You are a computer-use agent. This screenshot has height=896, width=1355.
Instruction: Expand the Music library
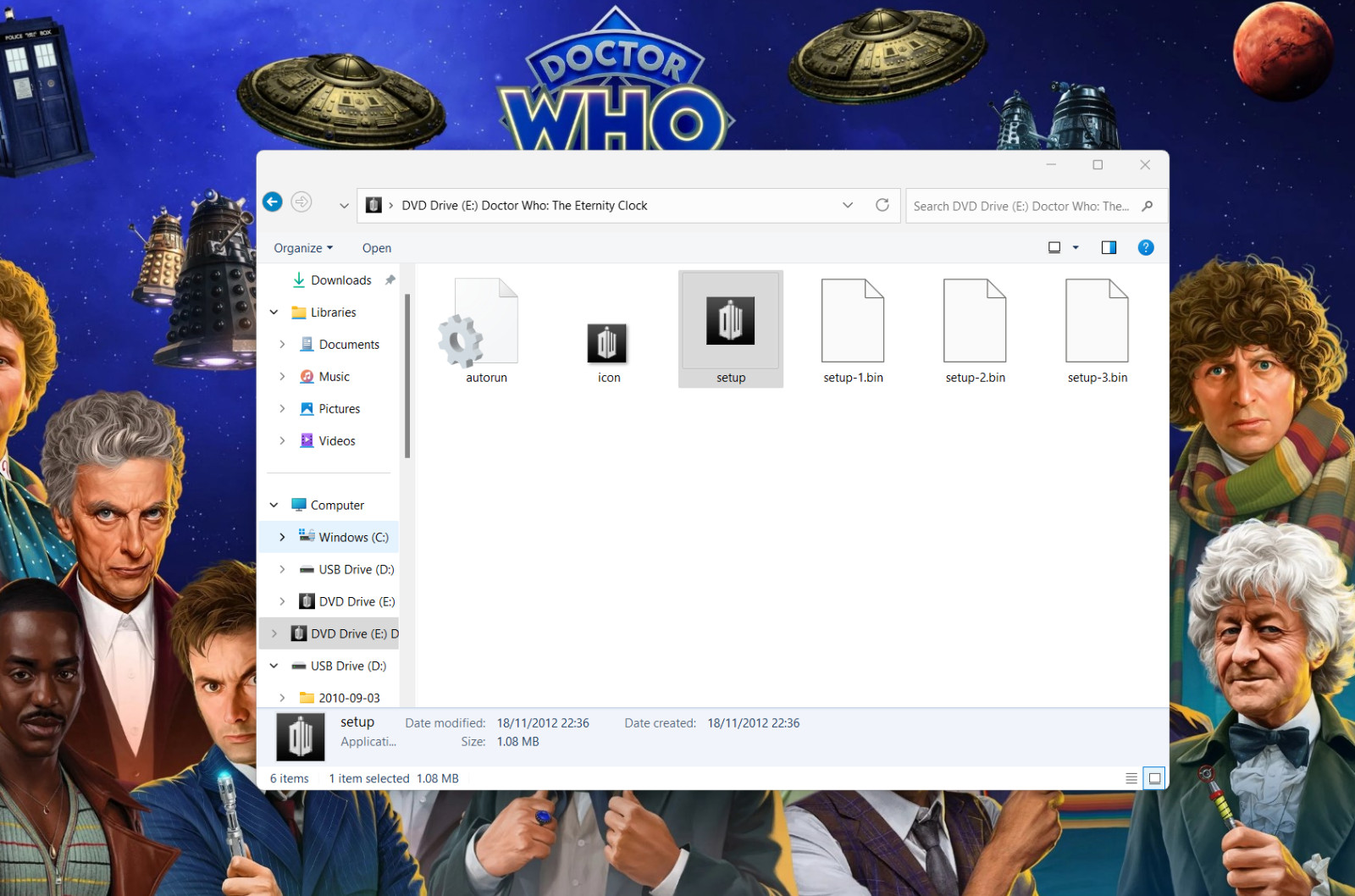click(282, 377)
